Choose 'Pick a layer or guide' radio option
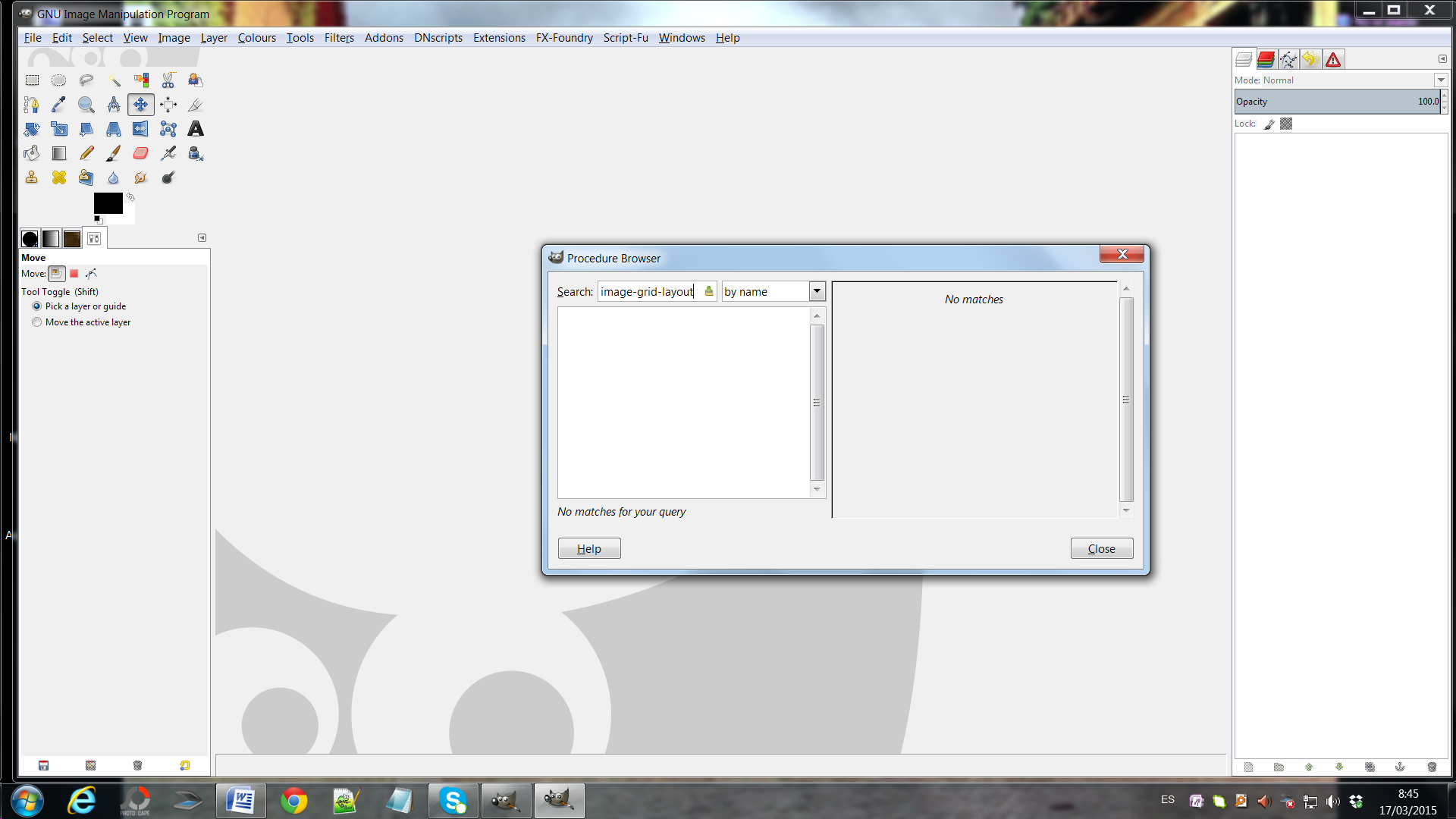This screenshot has width=1456, height=819. coord(80,306)
